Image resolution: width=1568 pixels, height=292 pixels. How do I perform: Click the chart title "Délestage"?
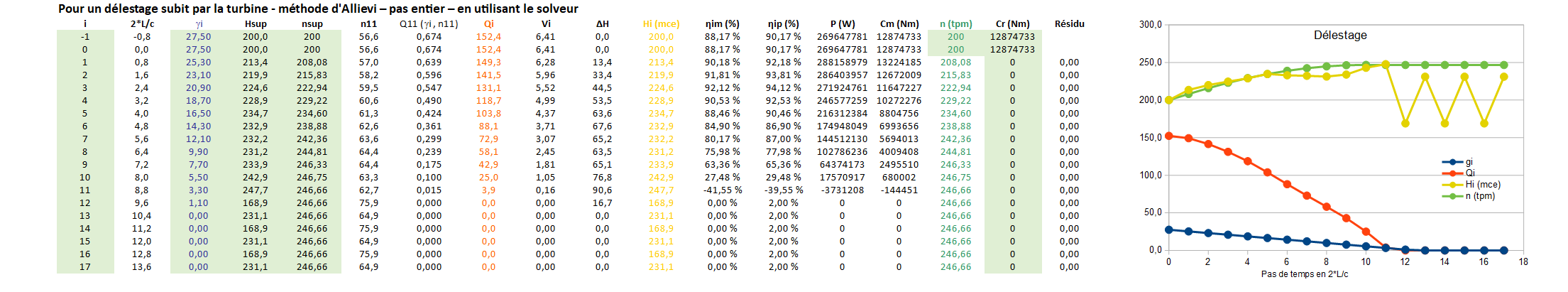1339,35
